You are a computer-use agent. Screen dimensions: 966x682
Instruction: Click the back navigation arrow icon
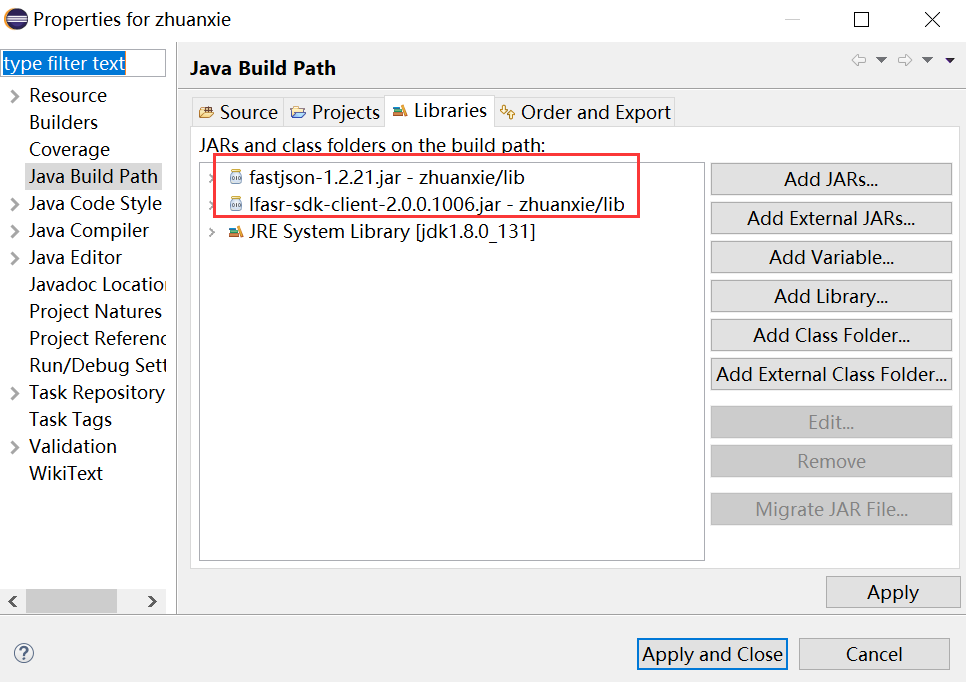pyautogui.click(x=858, y=61)
